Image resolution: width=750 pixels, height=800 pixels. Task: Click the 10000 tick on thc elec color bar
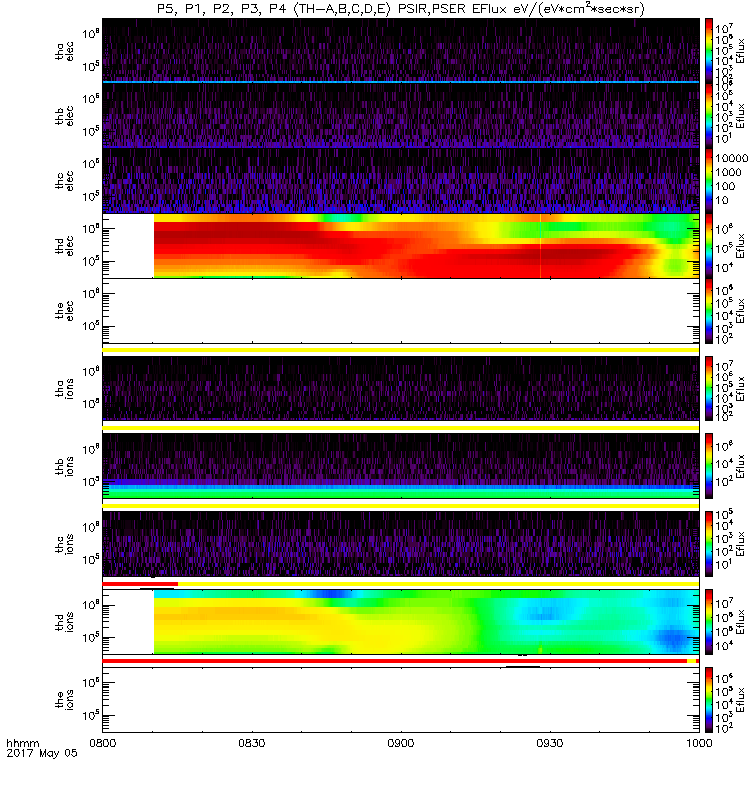pos(732,158)
